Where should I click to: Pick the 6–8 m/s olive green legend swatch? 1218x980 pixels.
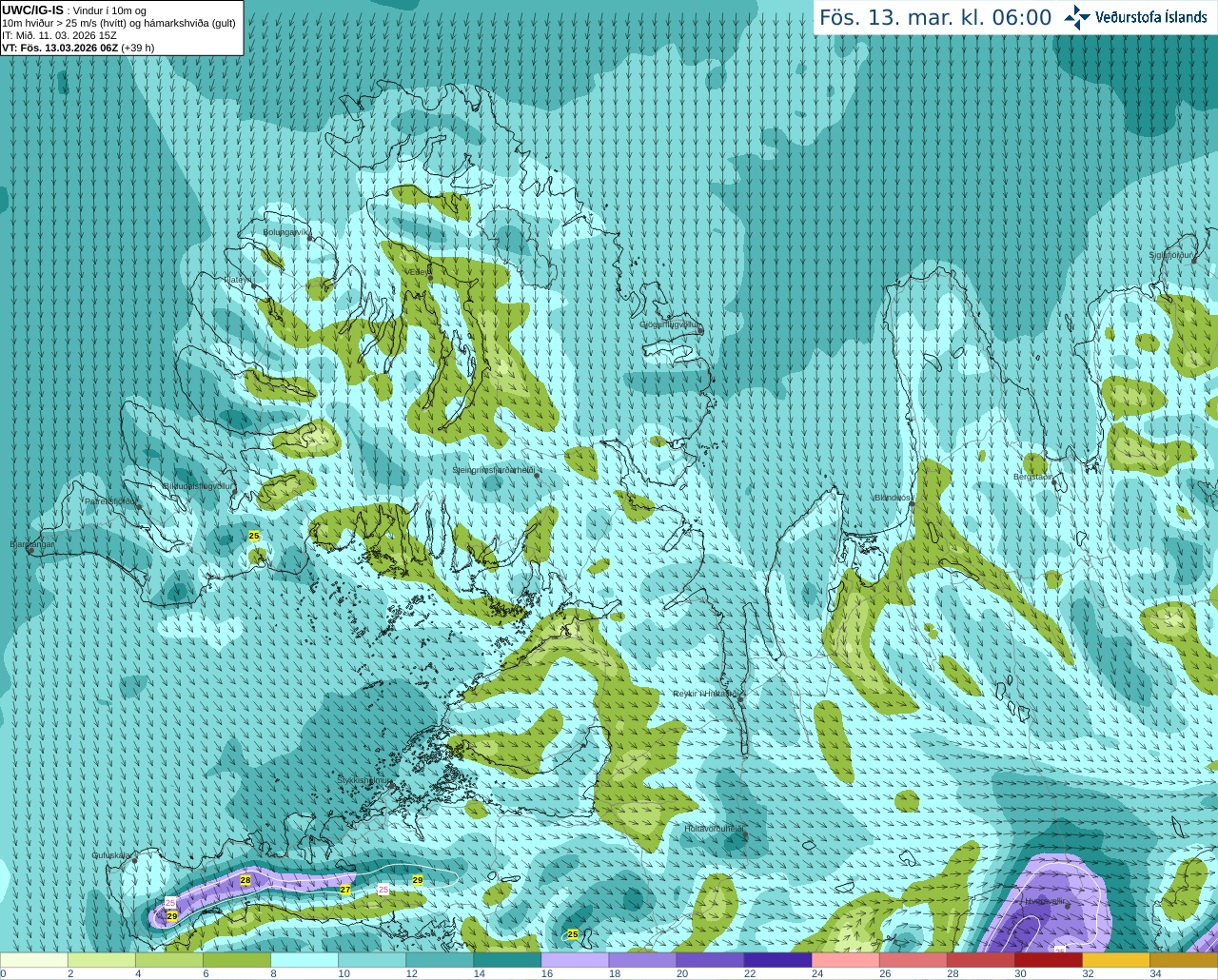tap(237, 960)
